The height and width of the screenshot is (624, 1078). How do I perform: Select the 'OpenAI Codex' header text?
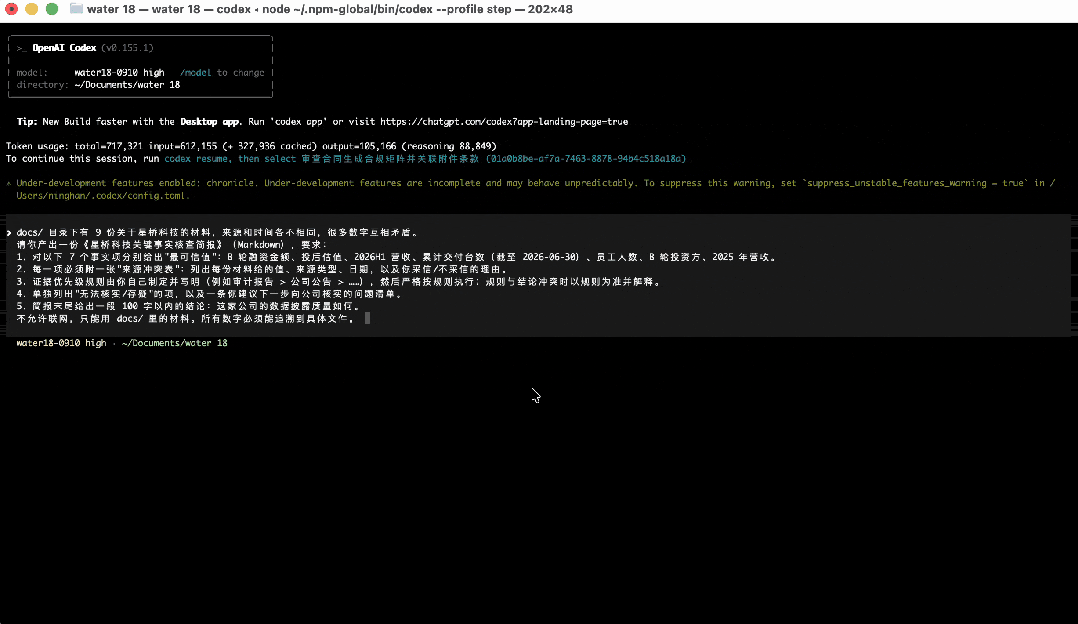point(65,48)
